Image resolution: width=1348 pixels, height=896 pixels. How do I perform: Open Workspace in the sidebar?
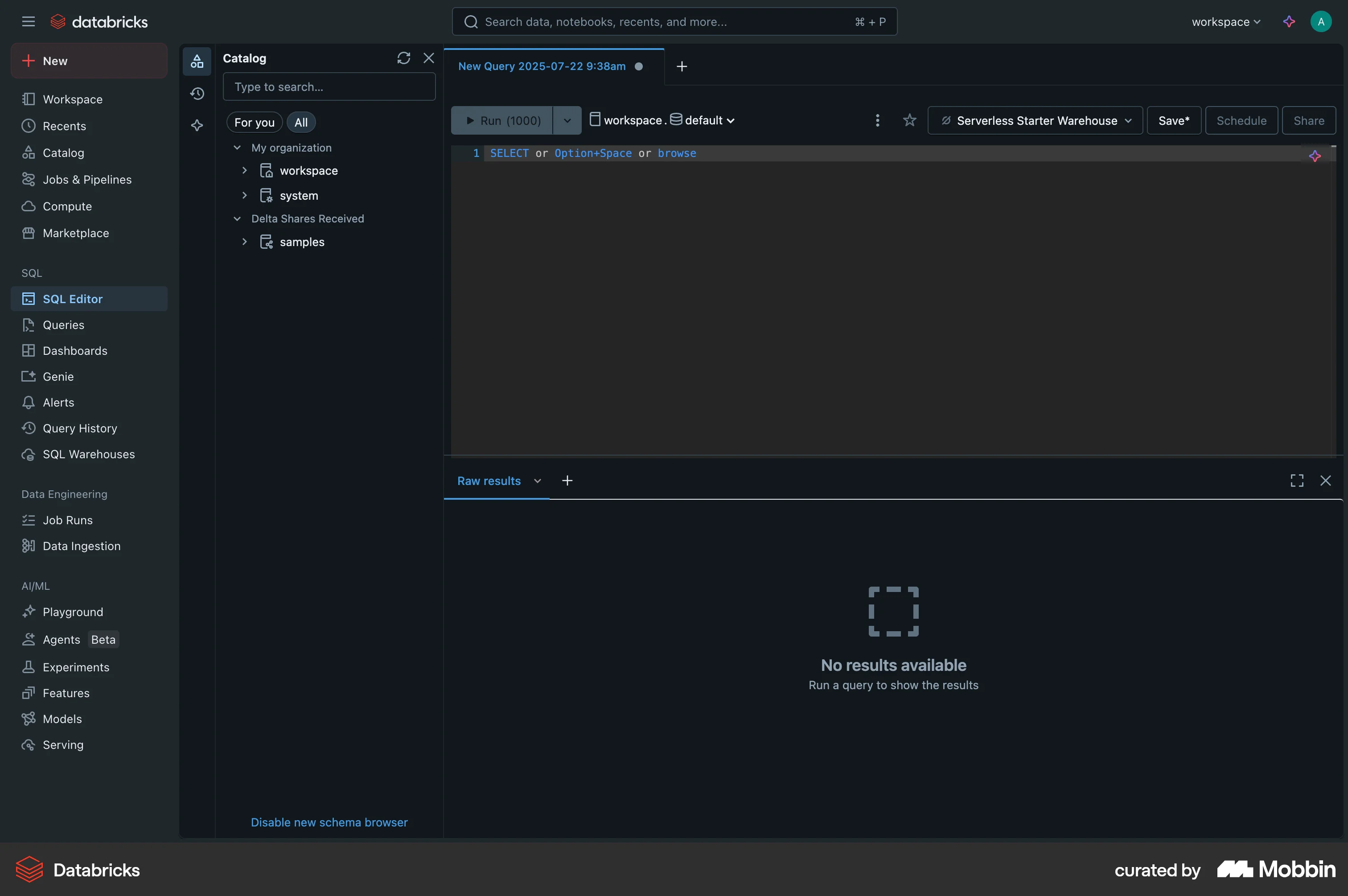[x=89, y=99]
